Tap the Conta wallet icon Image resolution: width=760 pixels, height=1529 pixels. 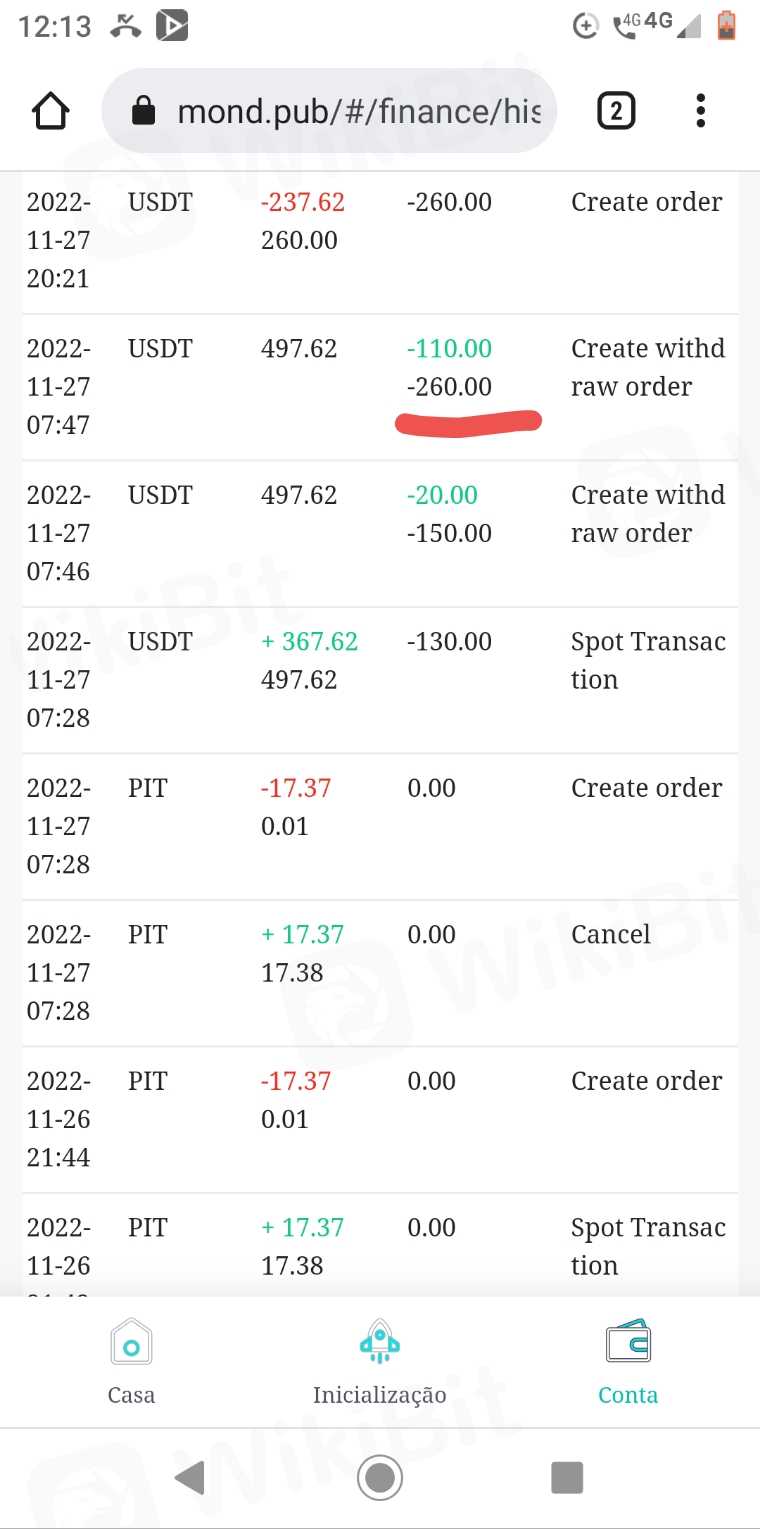click(628, 1342)
